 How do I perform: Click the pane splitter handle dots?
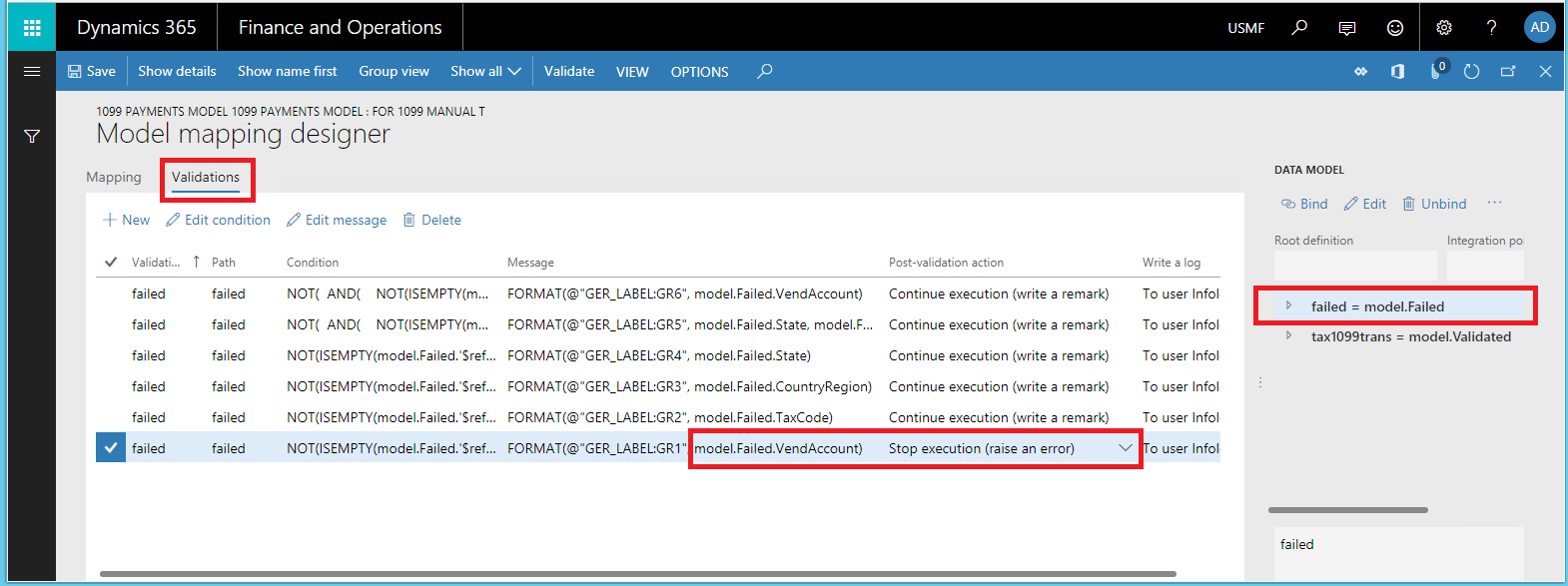1260,382
